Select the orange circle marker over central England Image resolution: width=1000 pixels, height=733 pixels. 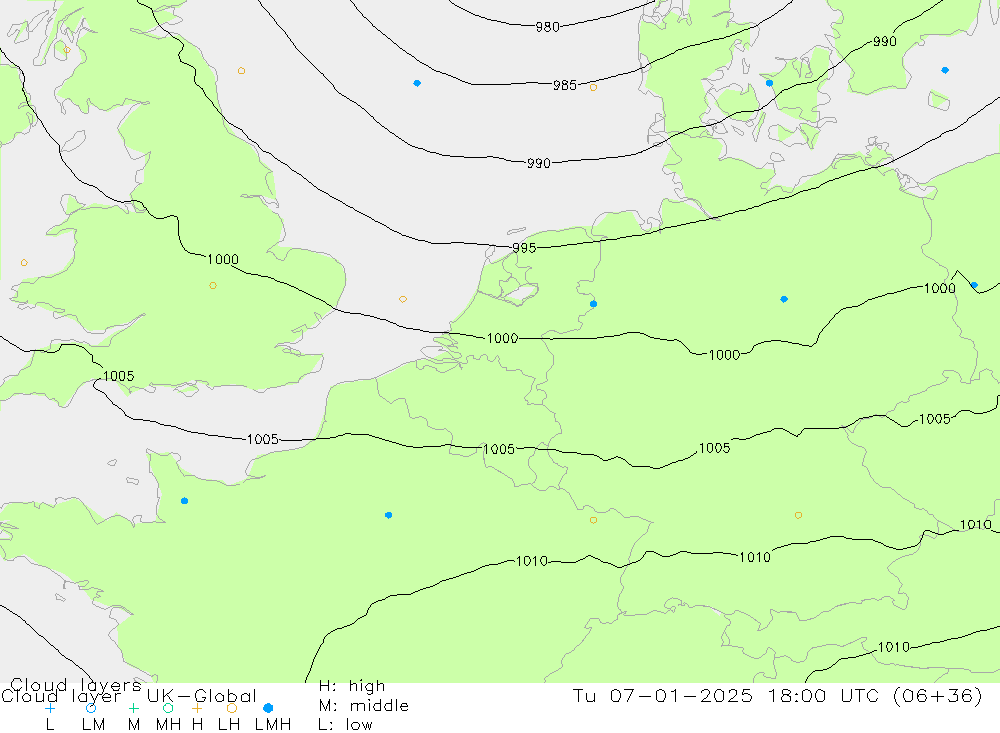click(x=213, y=285)
